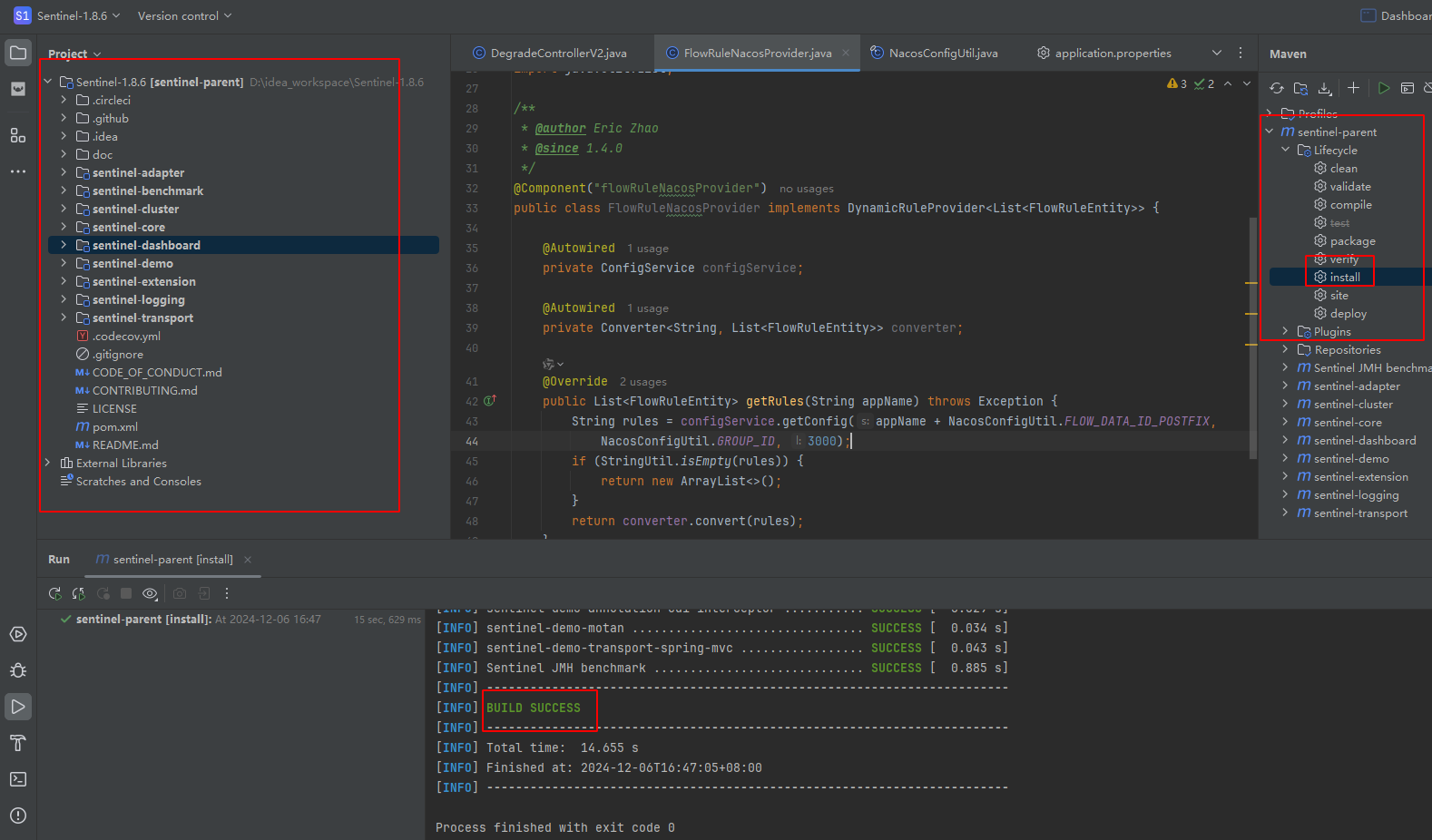
Task: Click the '1 usage' hint above configService
Action: tap(648, 249)
